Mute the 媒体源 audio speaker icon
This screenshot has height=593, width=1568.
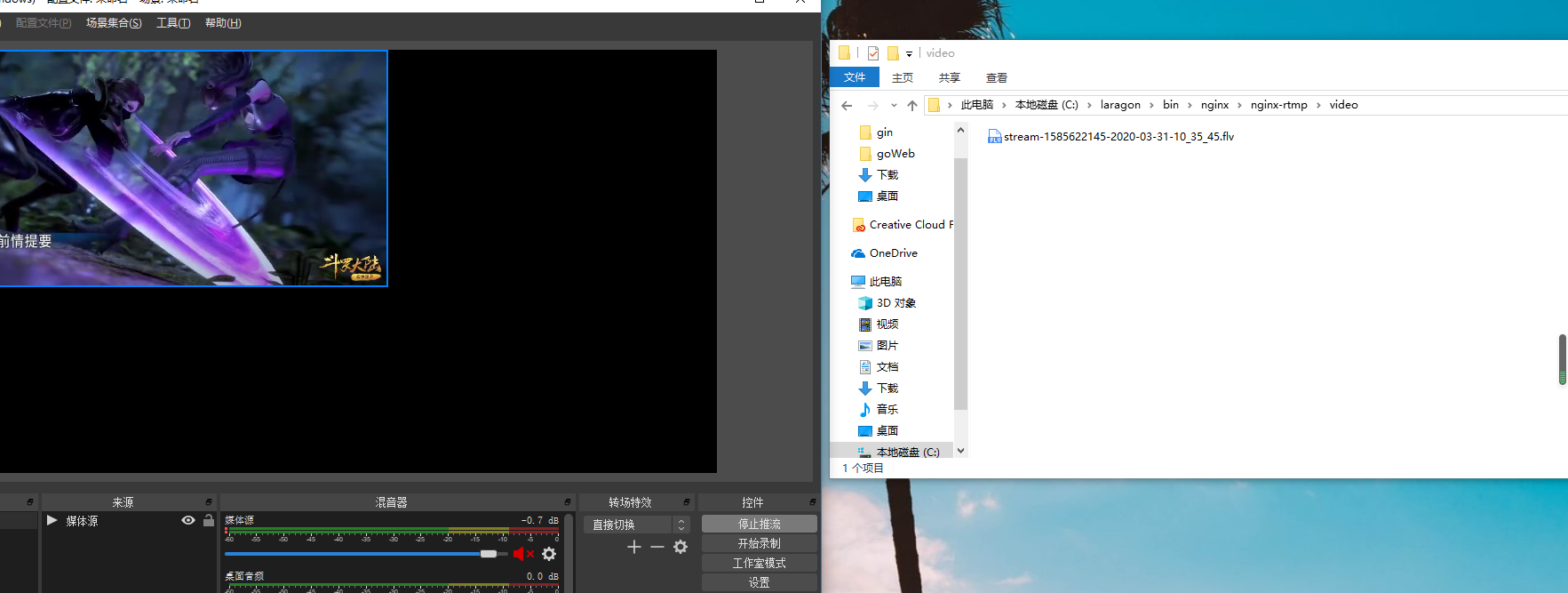pos(523,554)
